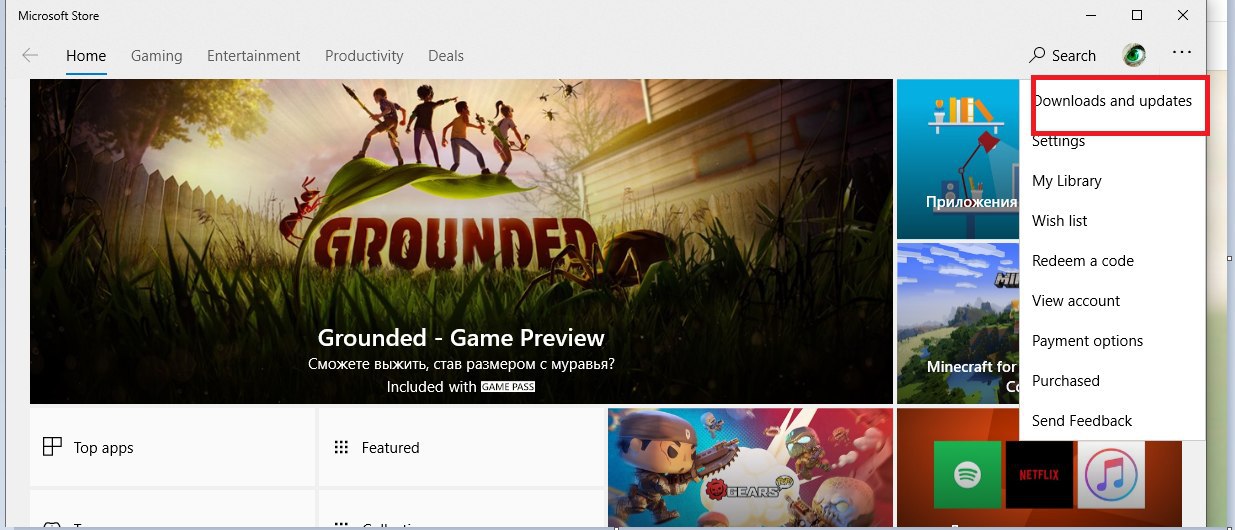This screenshot has height=530, width=1235.
Task: Open Purchased items
Action: coord(1112,381)
